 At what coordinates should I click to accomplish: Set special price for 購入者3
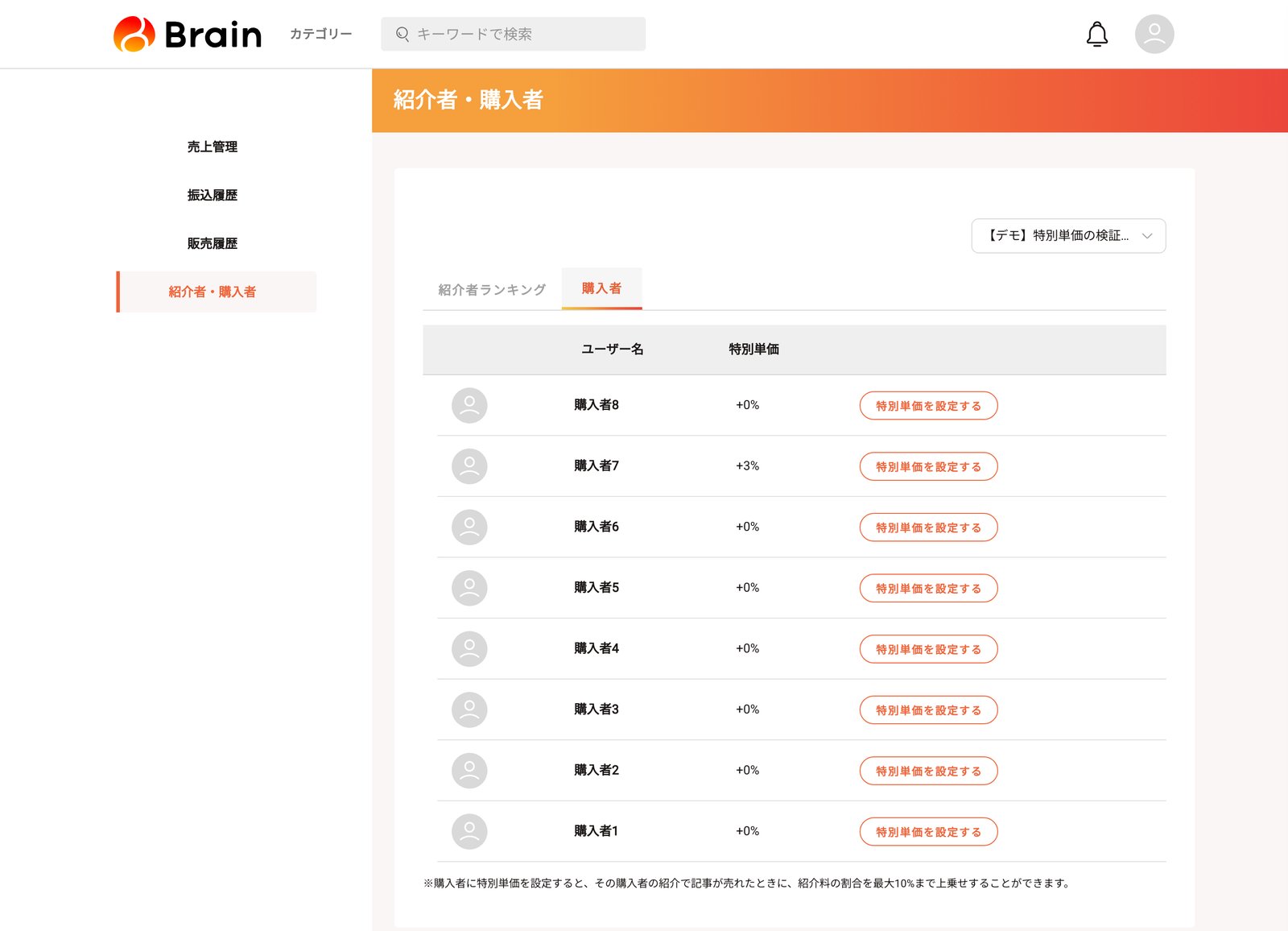(928, 710)
